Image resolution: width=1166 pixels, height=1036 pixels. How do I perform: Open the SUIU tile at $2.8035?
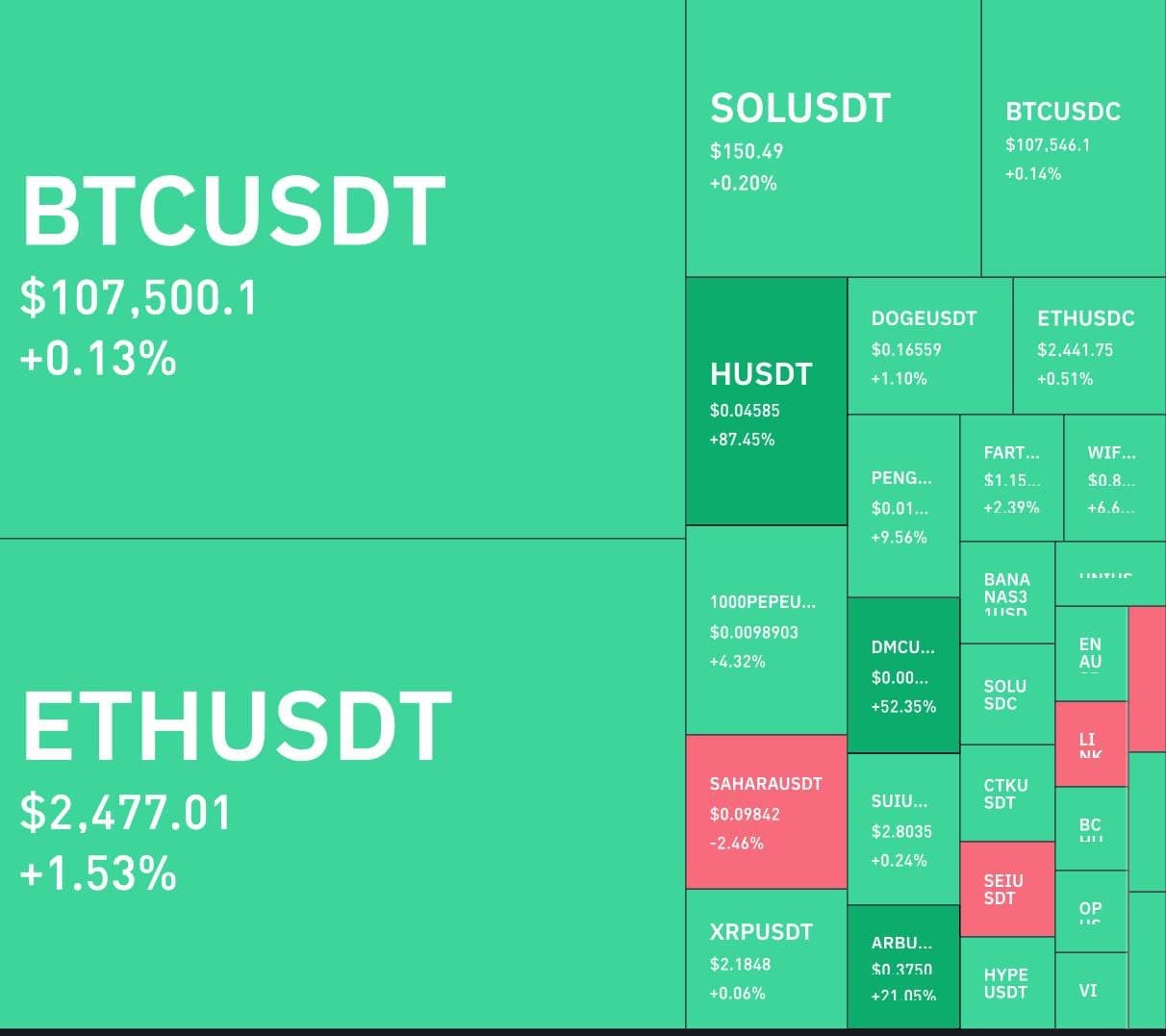point(902,829)
